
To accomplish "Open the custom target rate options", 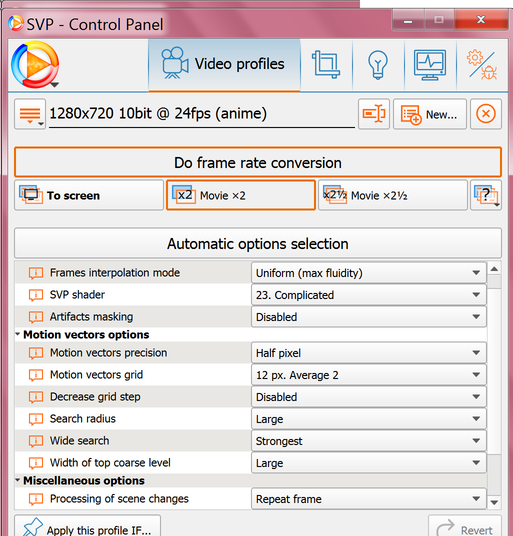I will pos(486,195).
